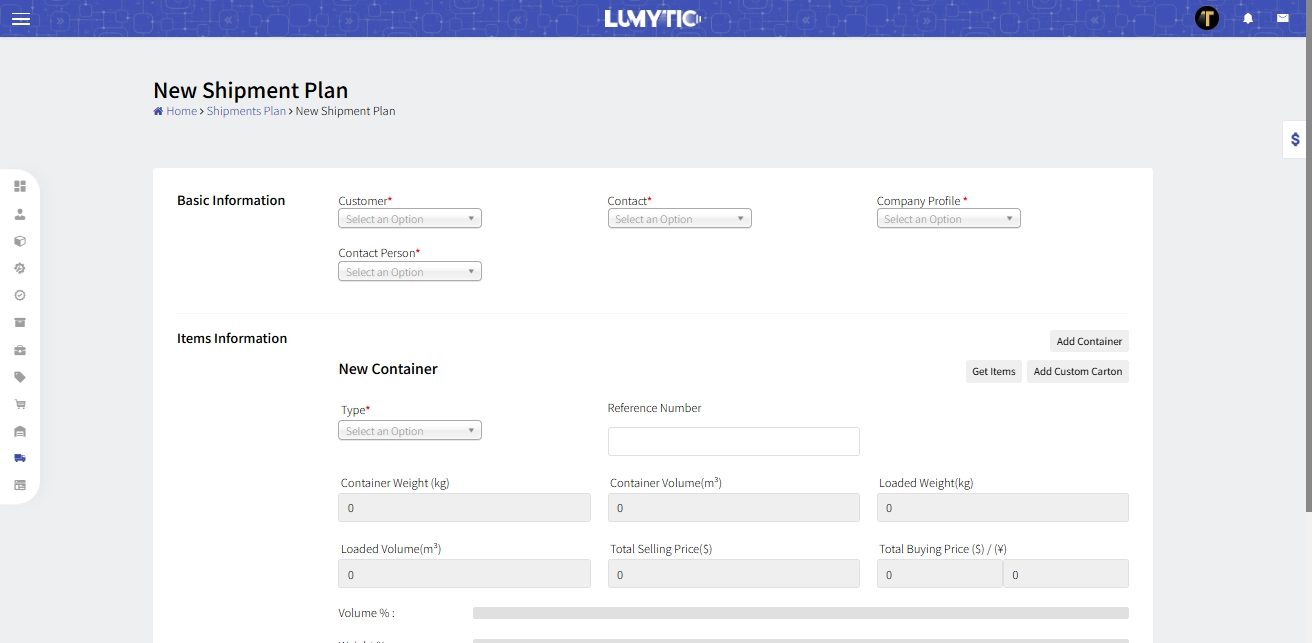1312x643 pixels.
Task: Open the Products package icon
Action: pos(20,240)
